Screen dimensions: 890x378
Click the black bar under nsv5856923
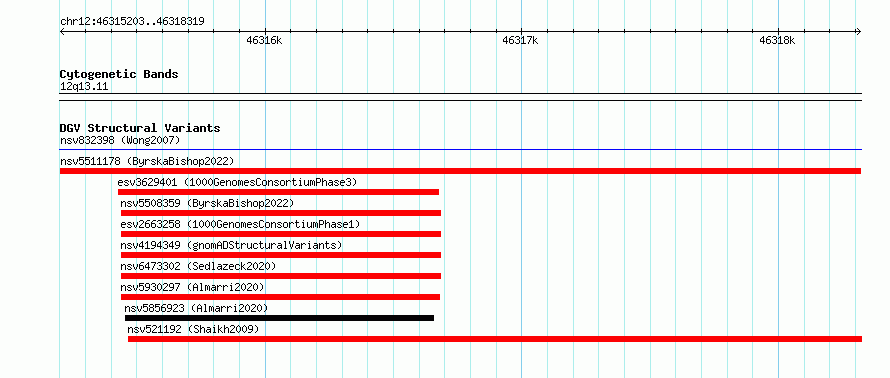coord(279,318)
